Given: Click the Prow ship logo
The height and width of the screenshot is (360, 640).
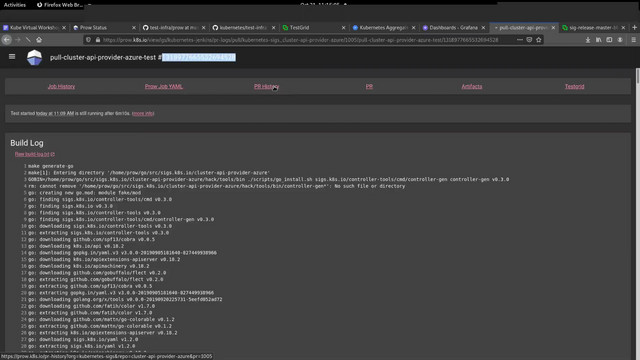Looking at the screenshot, I should tap(34, 58).
